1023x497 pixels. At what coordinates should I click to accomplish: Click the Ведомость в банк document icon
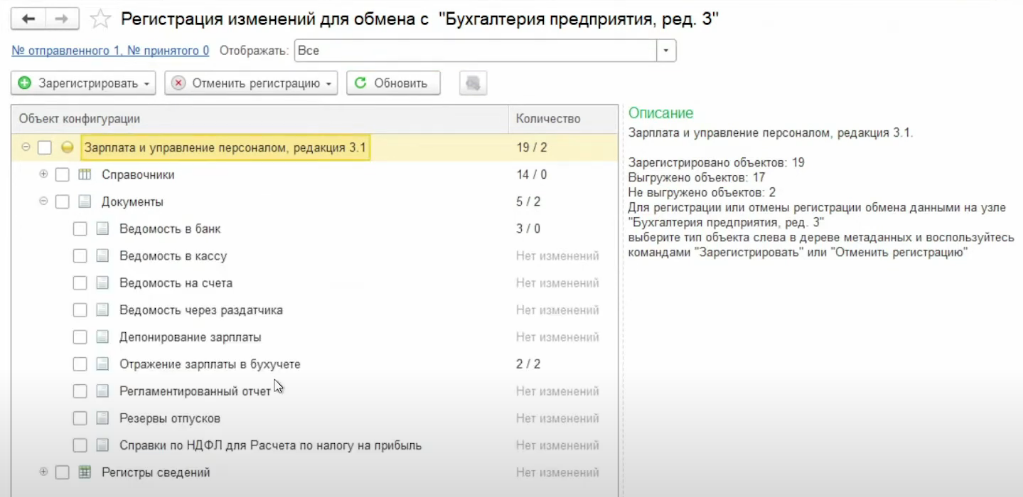(x=102, y=229)
